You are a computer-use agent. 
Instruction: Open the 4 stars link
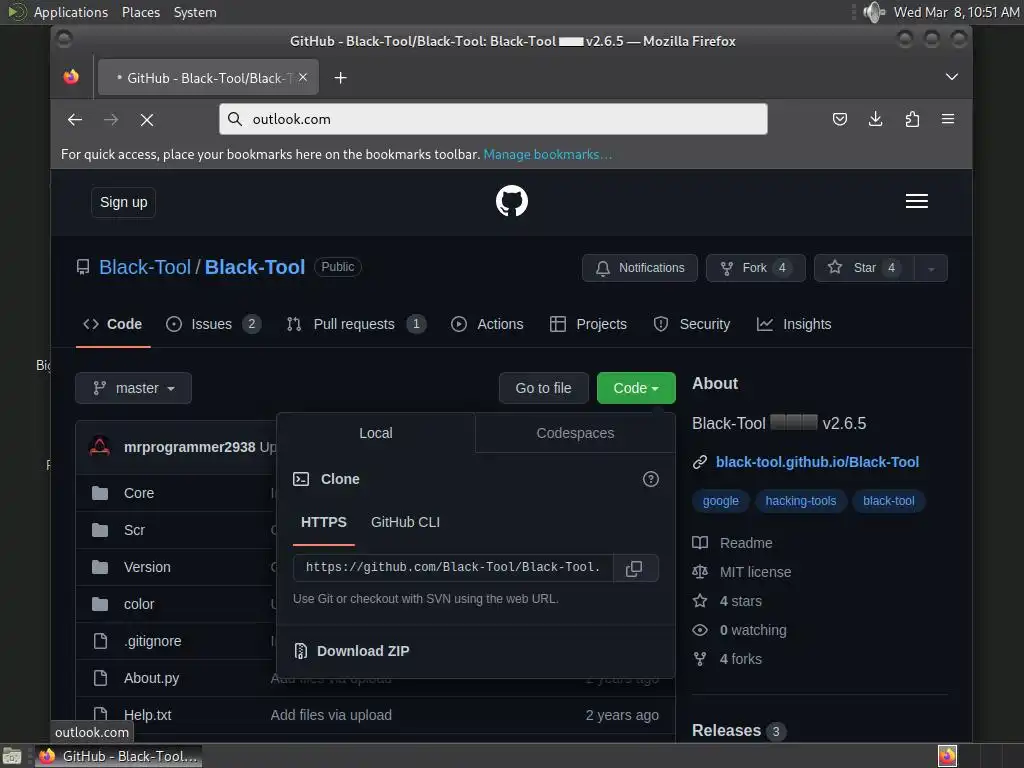coord(741,601)
